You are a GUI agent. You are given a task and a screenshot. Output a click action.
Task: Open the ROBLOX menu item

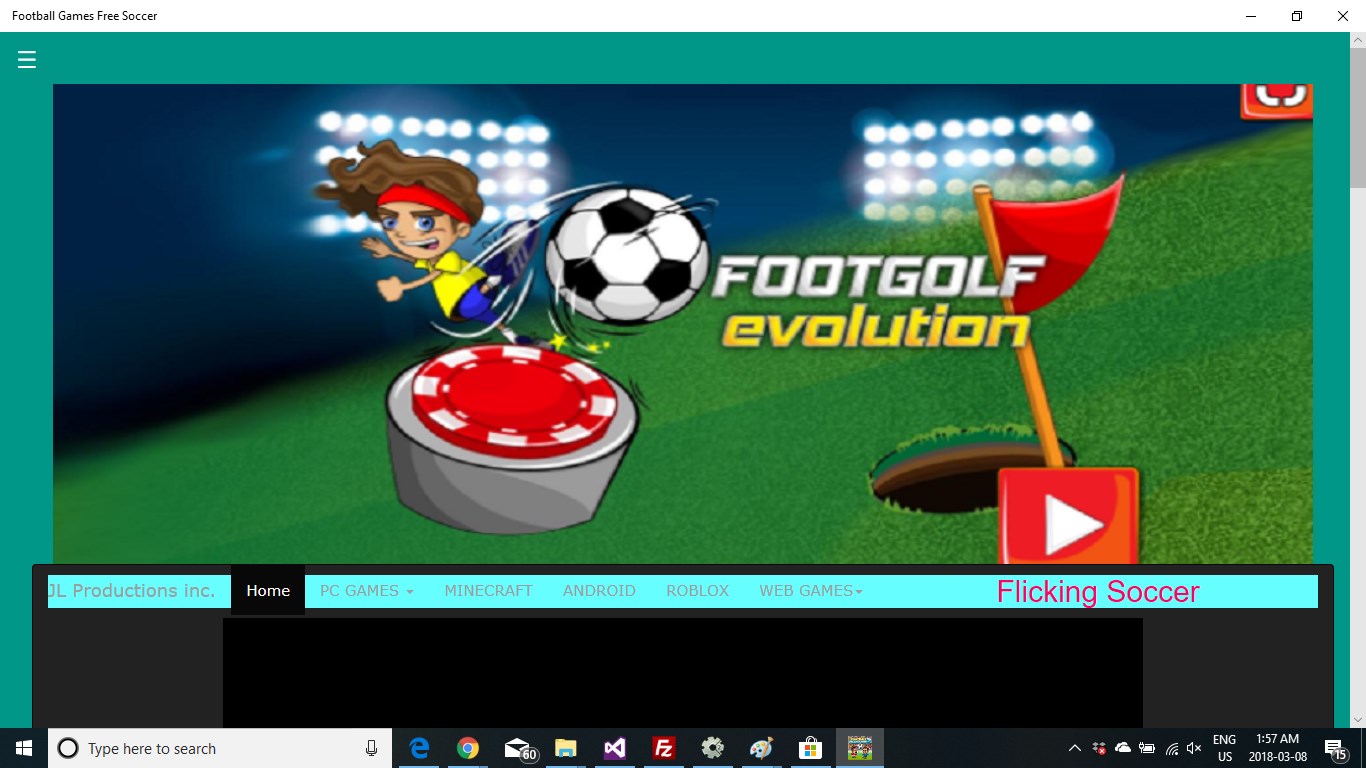(697, 591)
